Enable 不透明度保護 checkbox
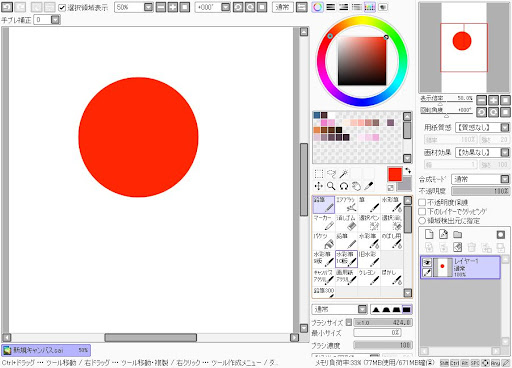Screen dimensions: 512x368 click(422, 202)
